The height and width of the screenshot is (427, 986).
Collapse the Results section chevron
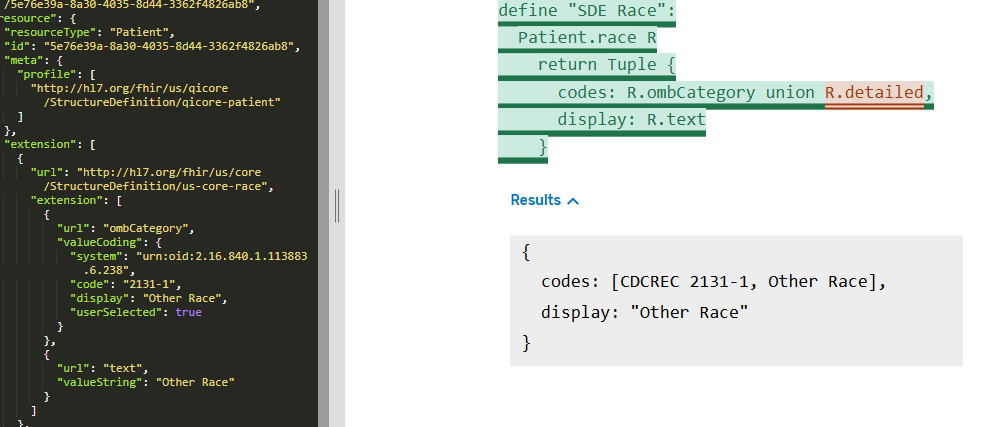[x=573, y=201]
